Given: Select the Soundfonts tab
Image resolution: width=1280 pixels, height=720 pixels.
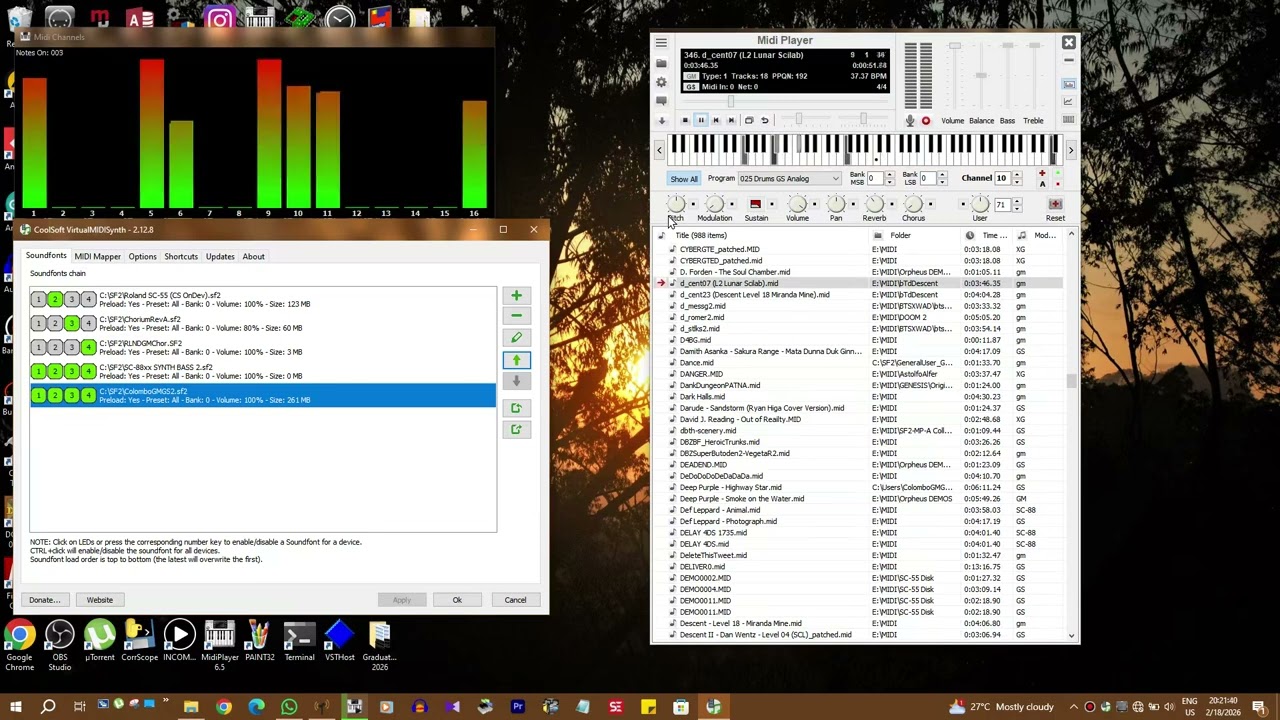Looking at the screenshot, I should [46, 255].
